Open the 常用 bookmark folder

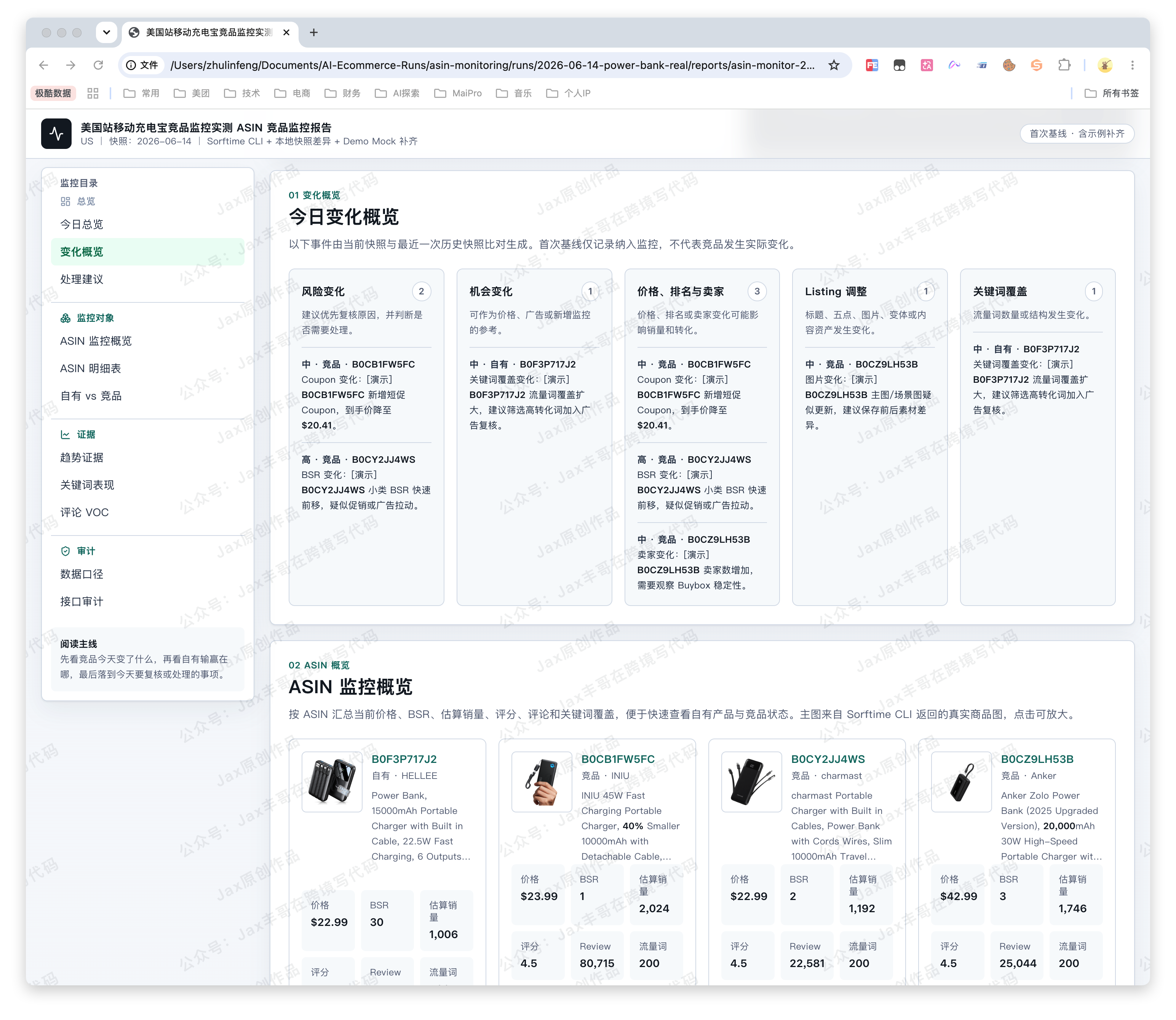pyautogui.click(x=142, y=93)
